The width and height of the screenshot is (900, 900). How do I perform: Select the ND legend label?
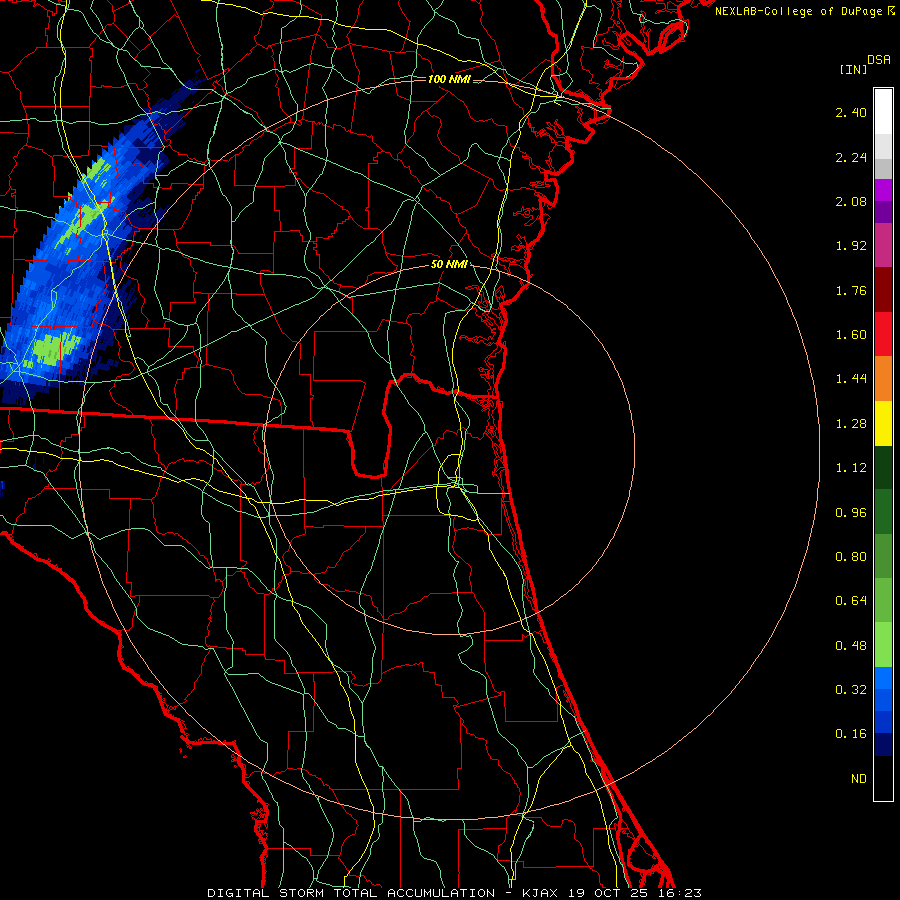[859, 779]
